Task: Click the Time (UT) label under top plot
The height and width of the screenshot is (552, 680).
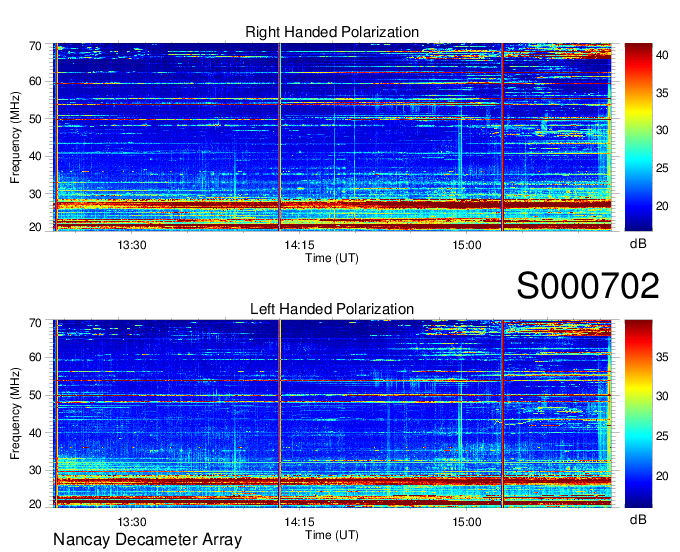Action: [332, 258]
